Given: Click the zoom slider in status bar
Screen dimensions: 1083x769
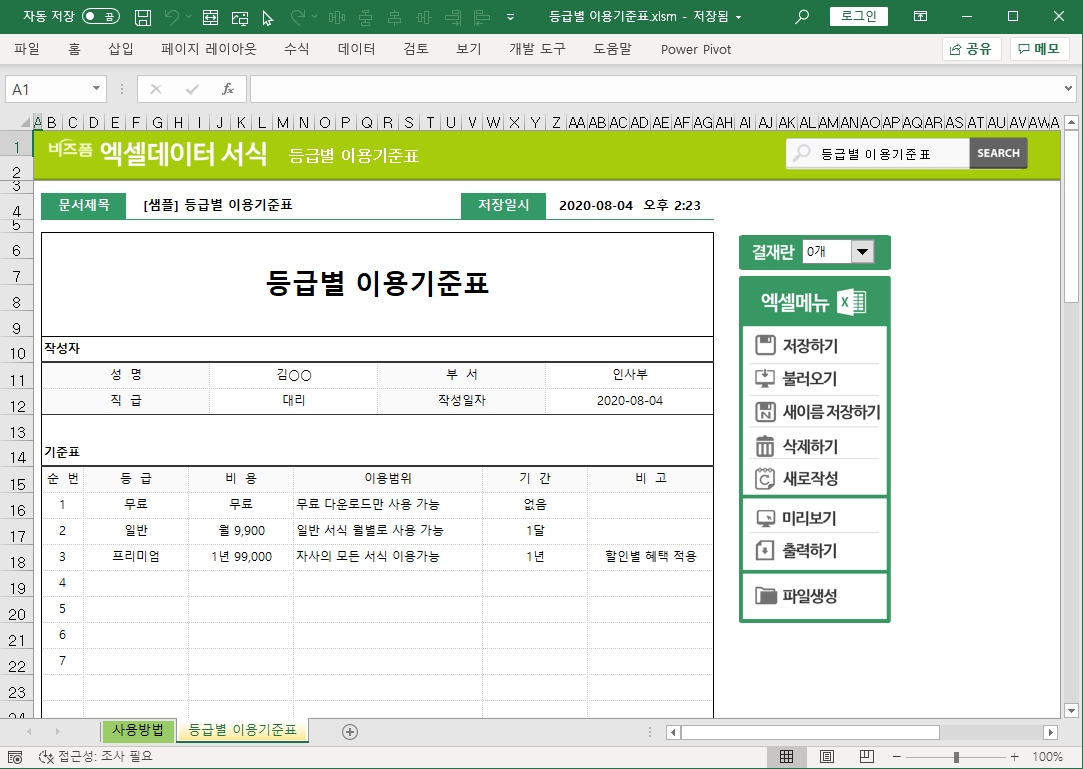Looking at the screenshot, I should point(956,757).
